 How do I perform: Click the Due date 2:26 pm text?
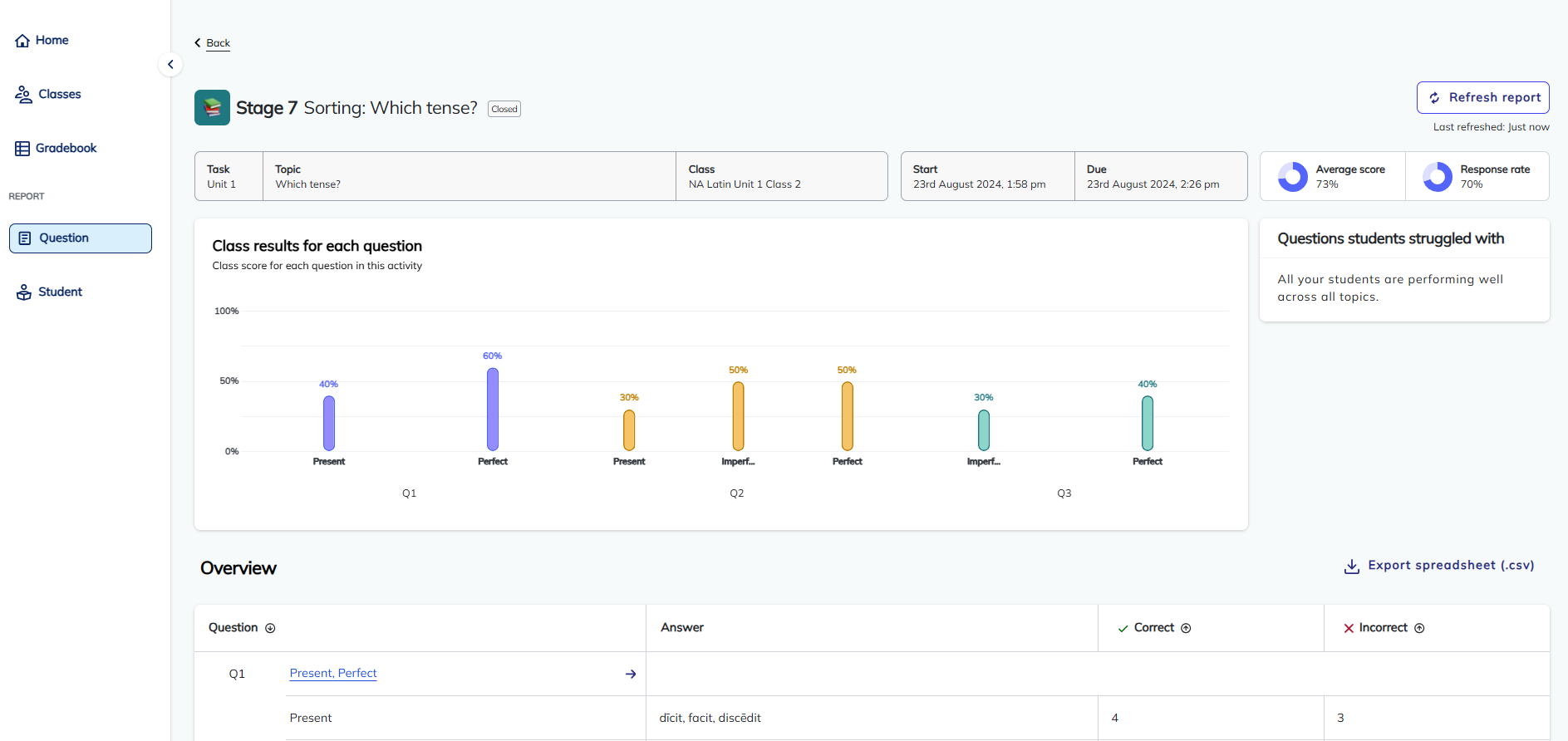1153,184
